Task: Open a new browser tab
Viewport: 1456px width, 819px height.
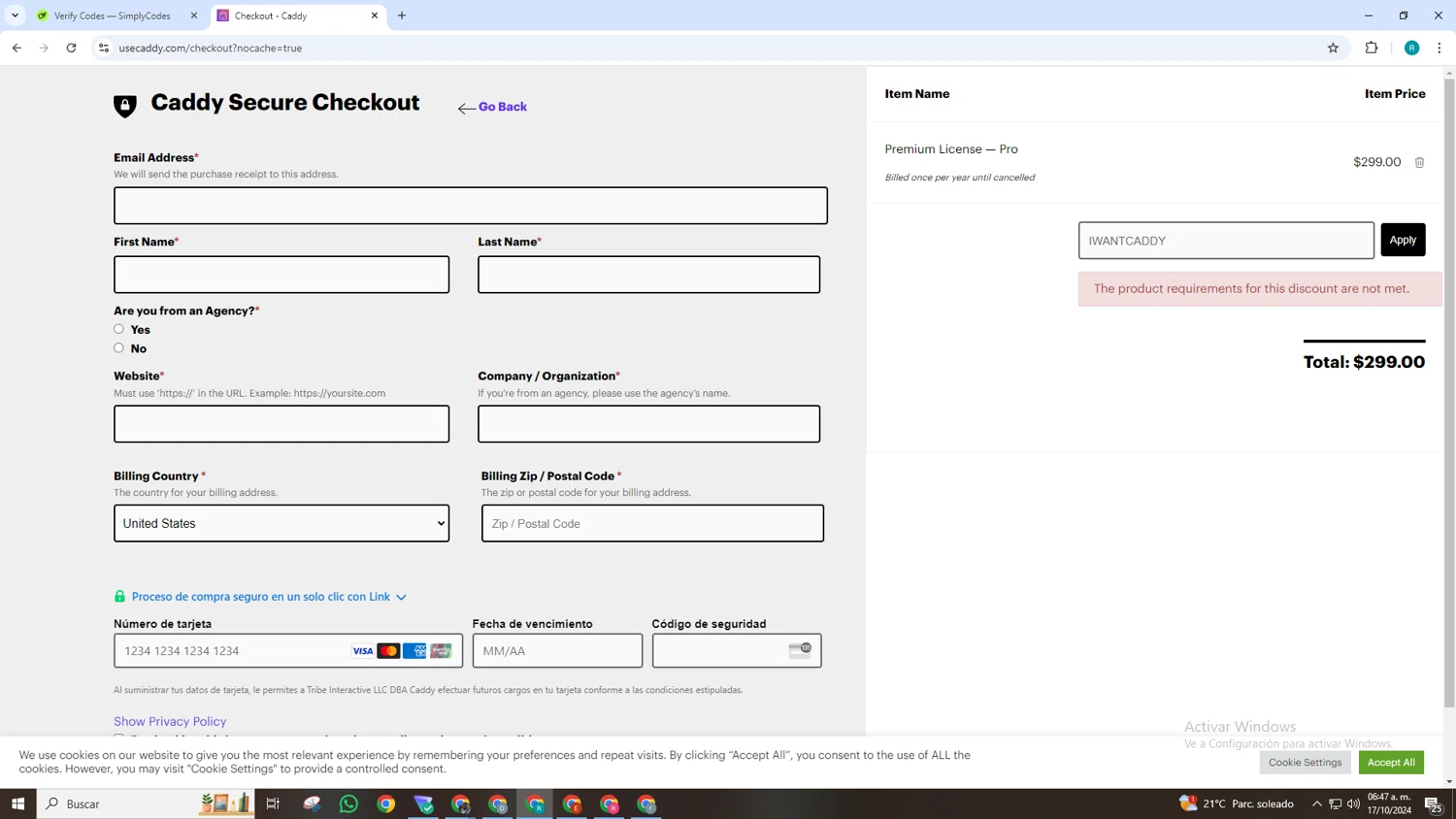Action: coord(402,16)
